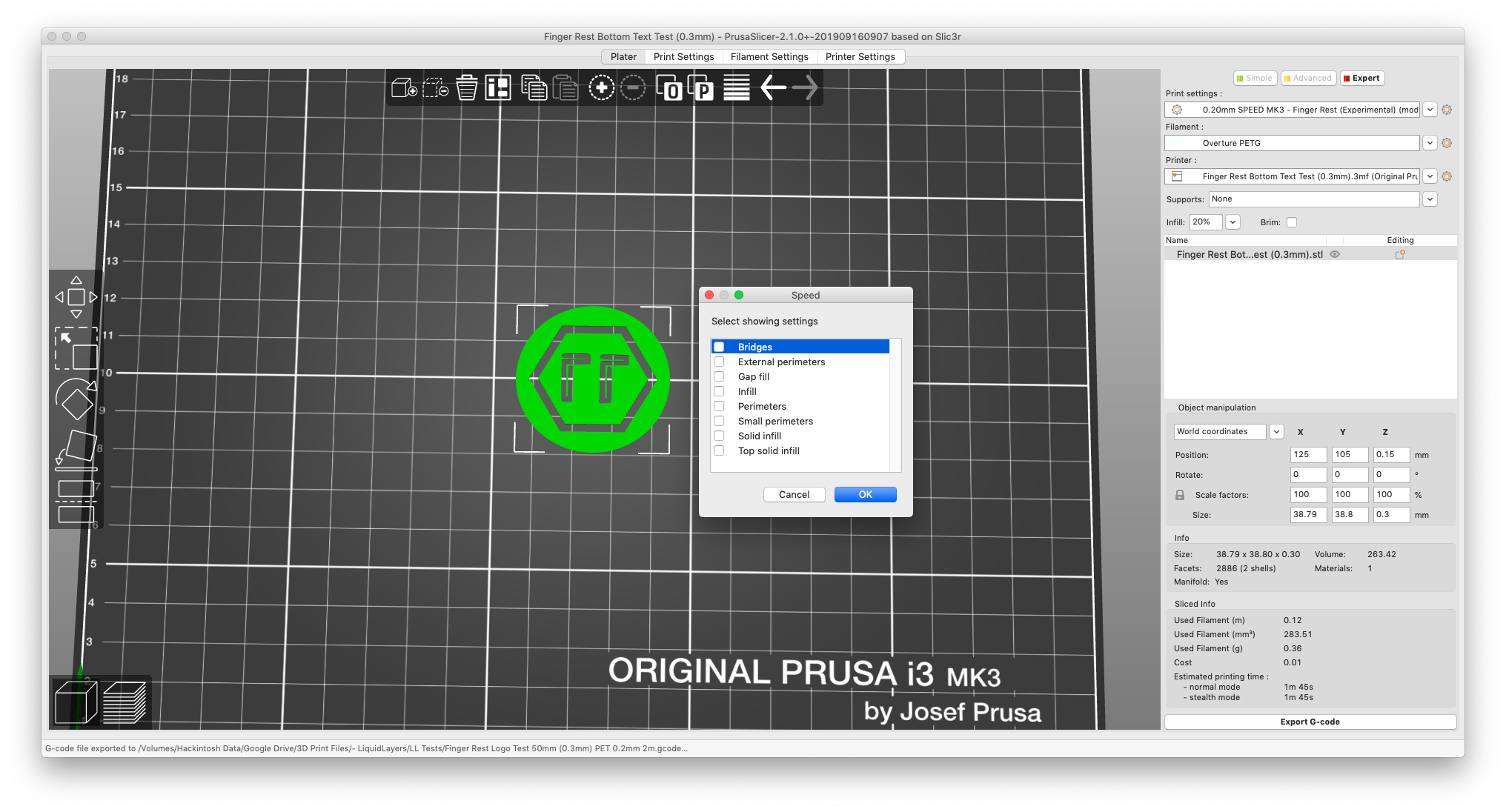Toggle the Gap fill checkbox
The height and width of the screenshot is (812, 1506).
point(719,376)
